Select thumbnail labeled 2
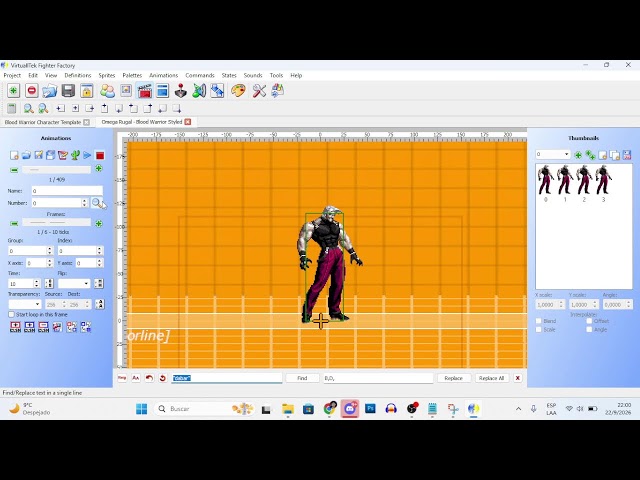Viewport: 640px width, 480px height. click(584, 183)
